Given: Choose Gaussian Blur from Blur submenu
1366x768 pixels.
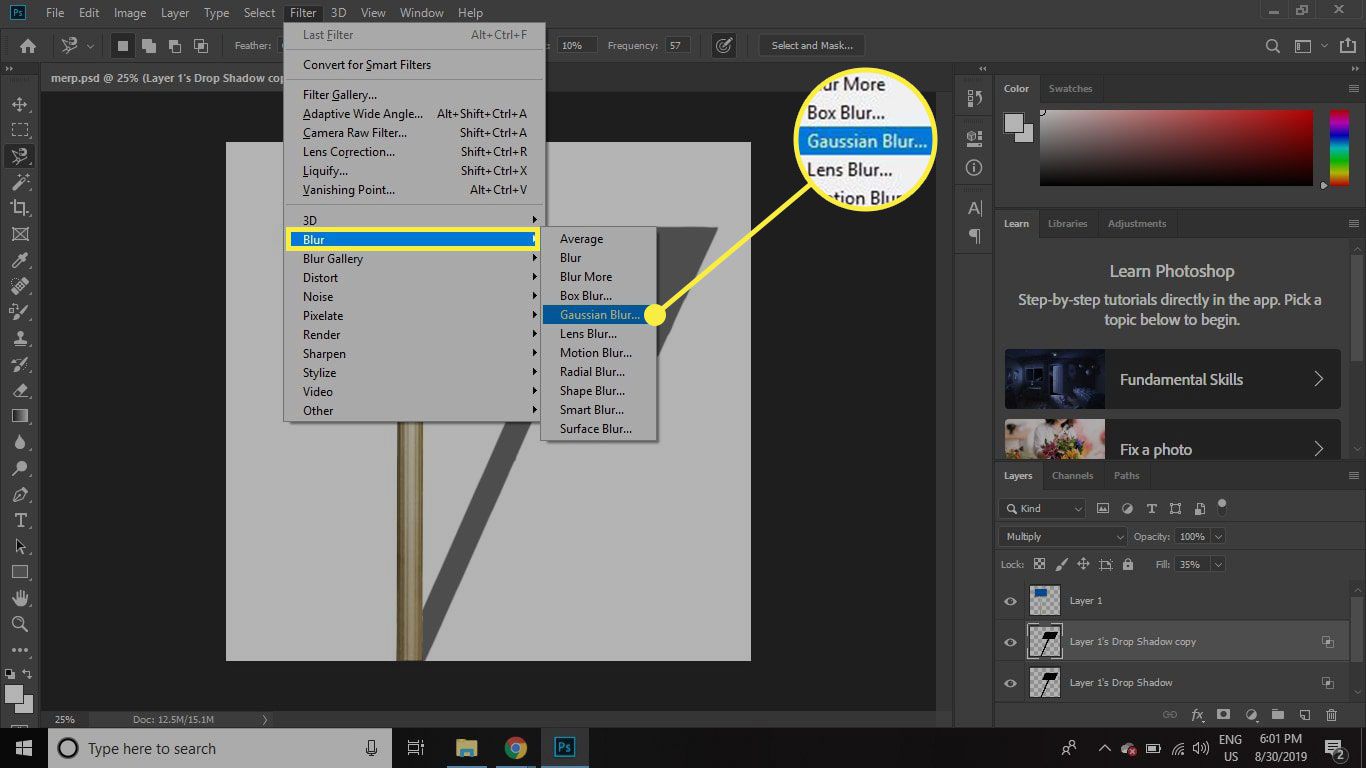Looking at the screenshot, I should pos(598,315).
